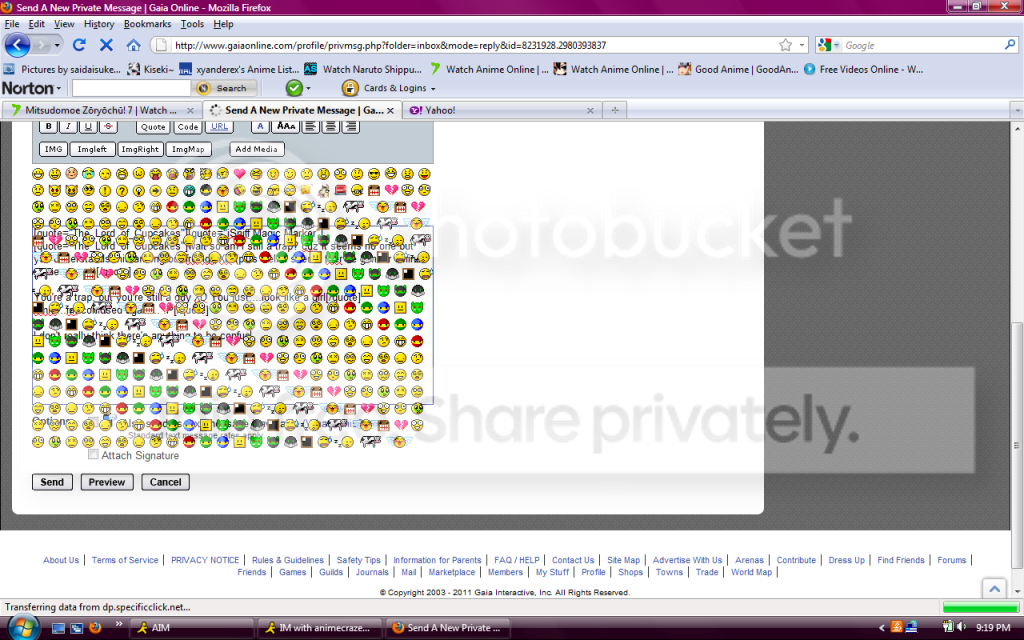
Task: Launch Firefox from the quick launch bar
Action: (x=95, y=628)
